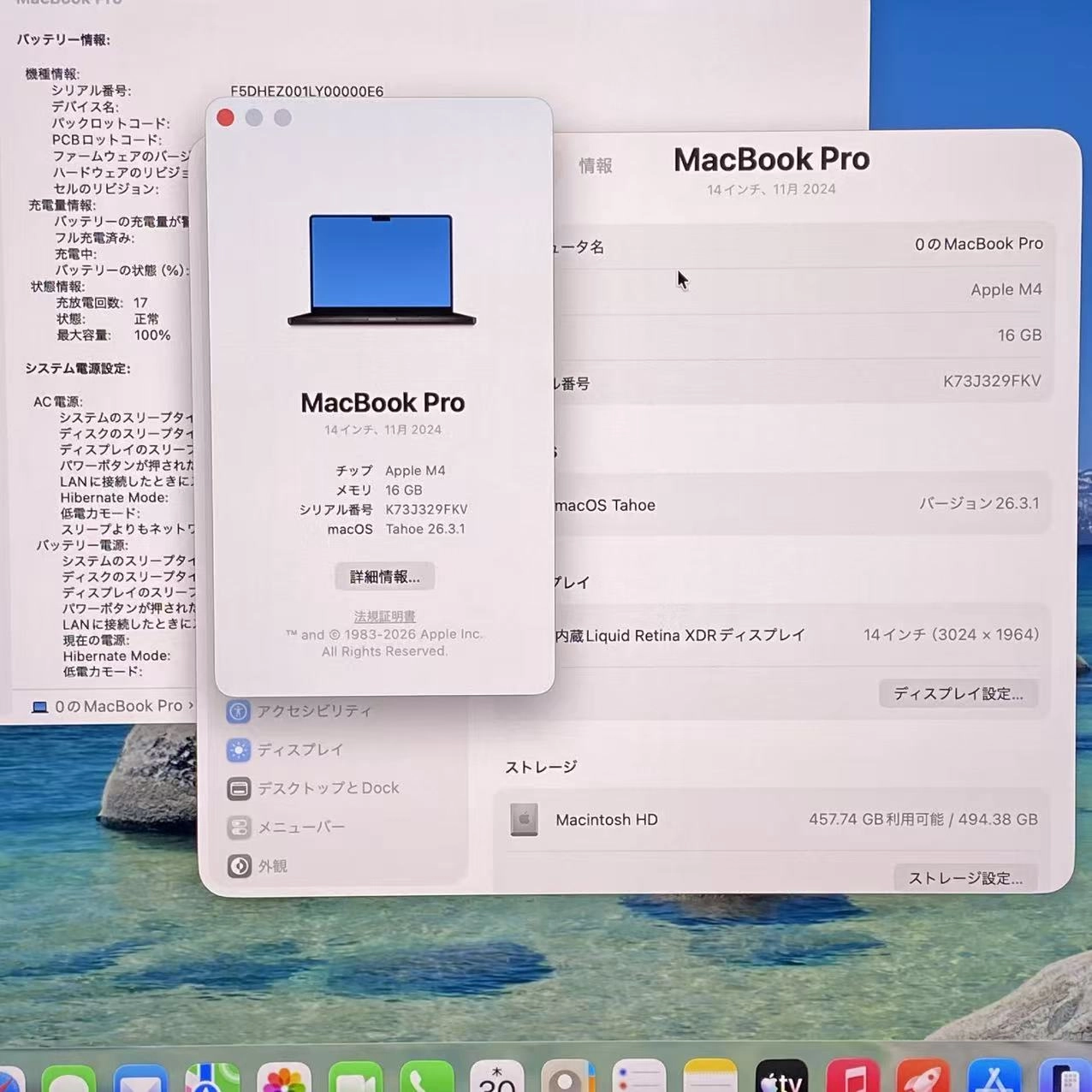This screenshot has width=1092, height=1092.
Task: Click the ストレージ設定... button
Action: click(x=965, y=879)
